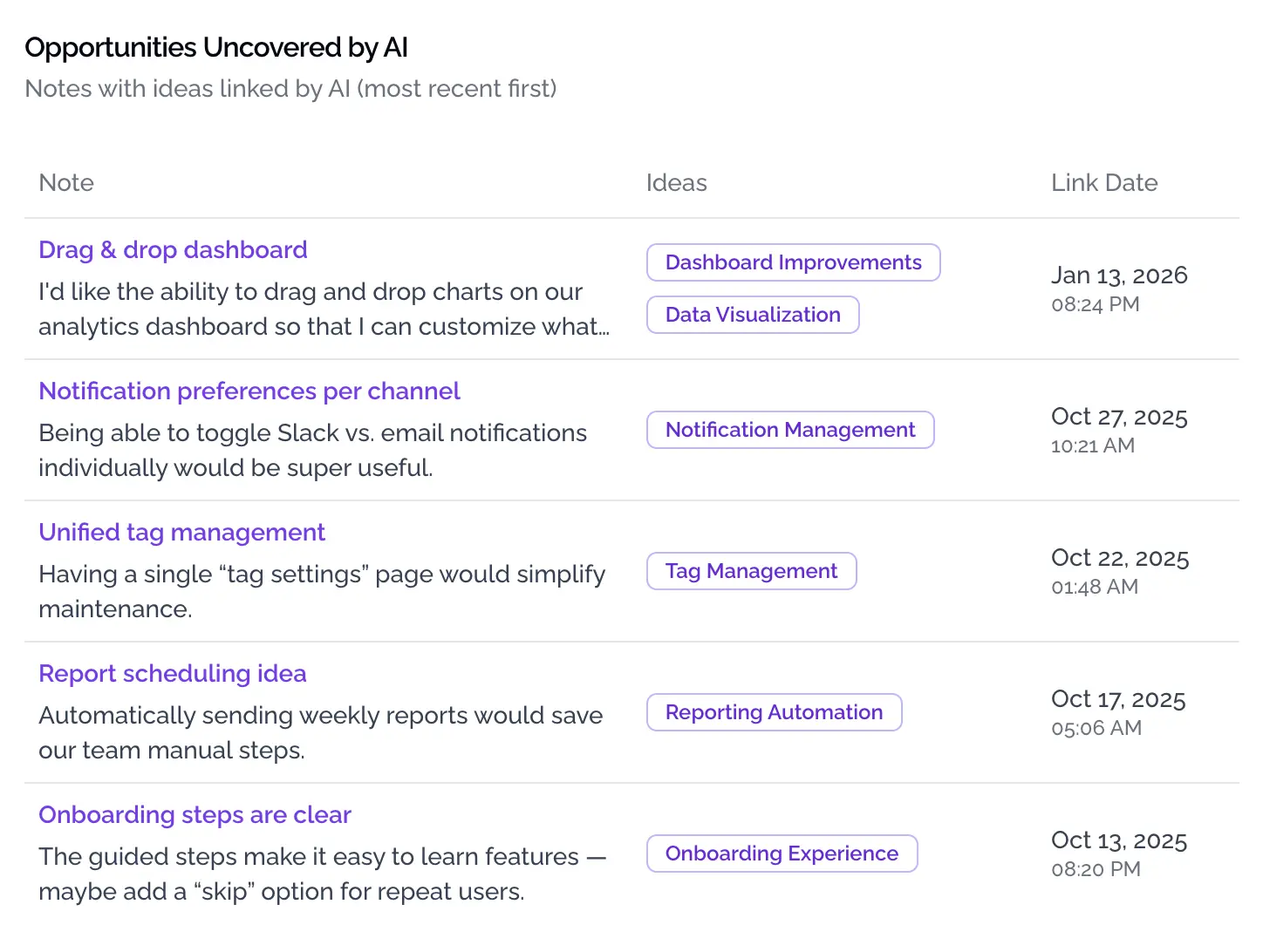Open the "Drag & drop dashboard" note
Viewport: 1263px width, 952px height.
173,249
